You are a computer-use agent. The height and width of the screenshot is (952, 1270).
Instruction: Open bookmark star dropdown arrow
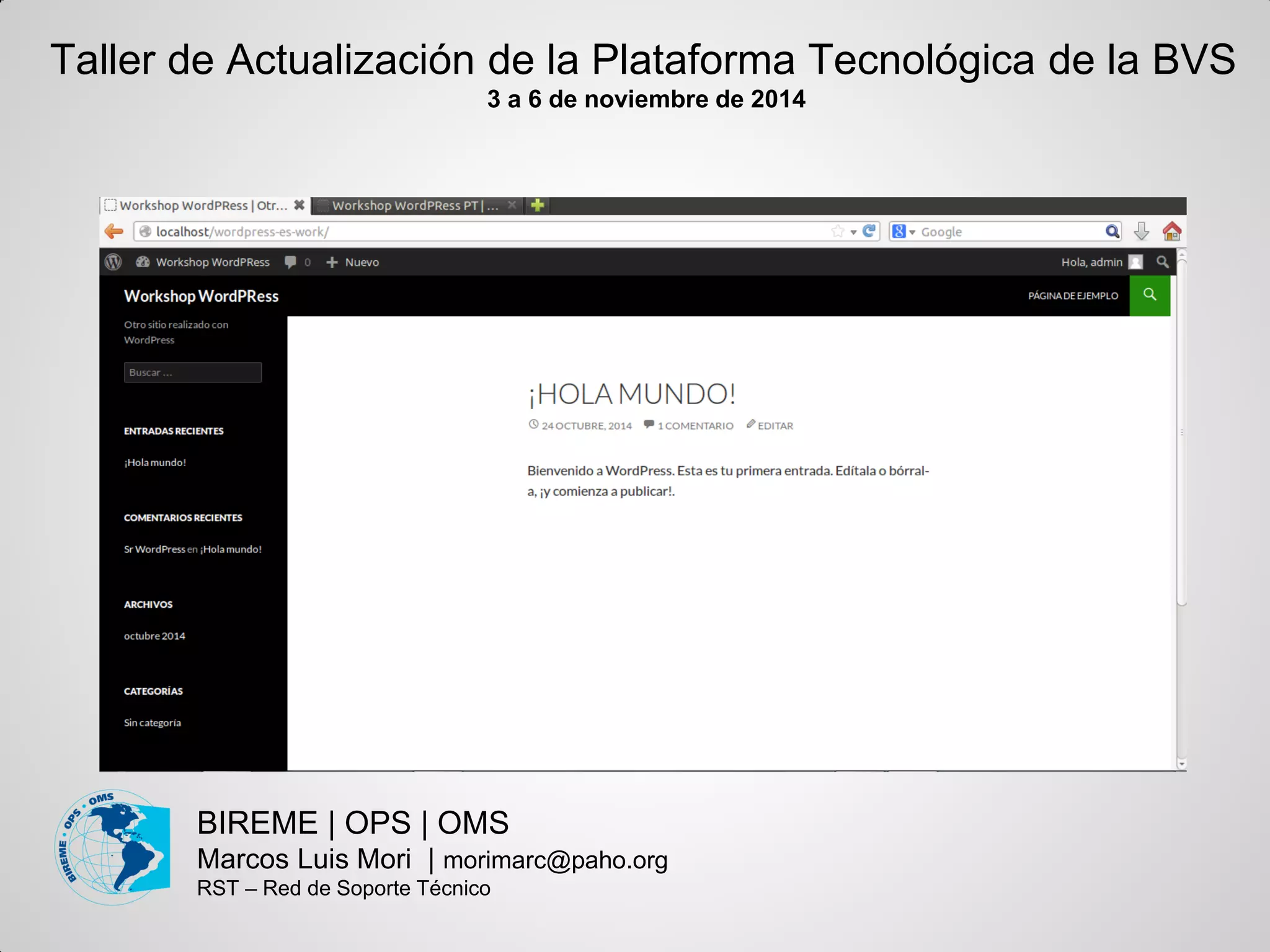pyautogui.click(x=853, y=232)
